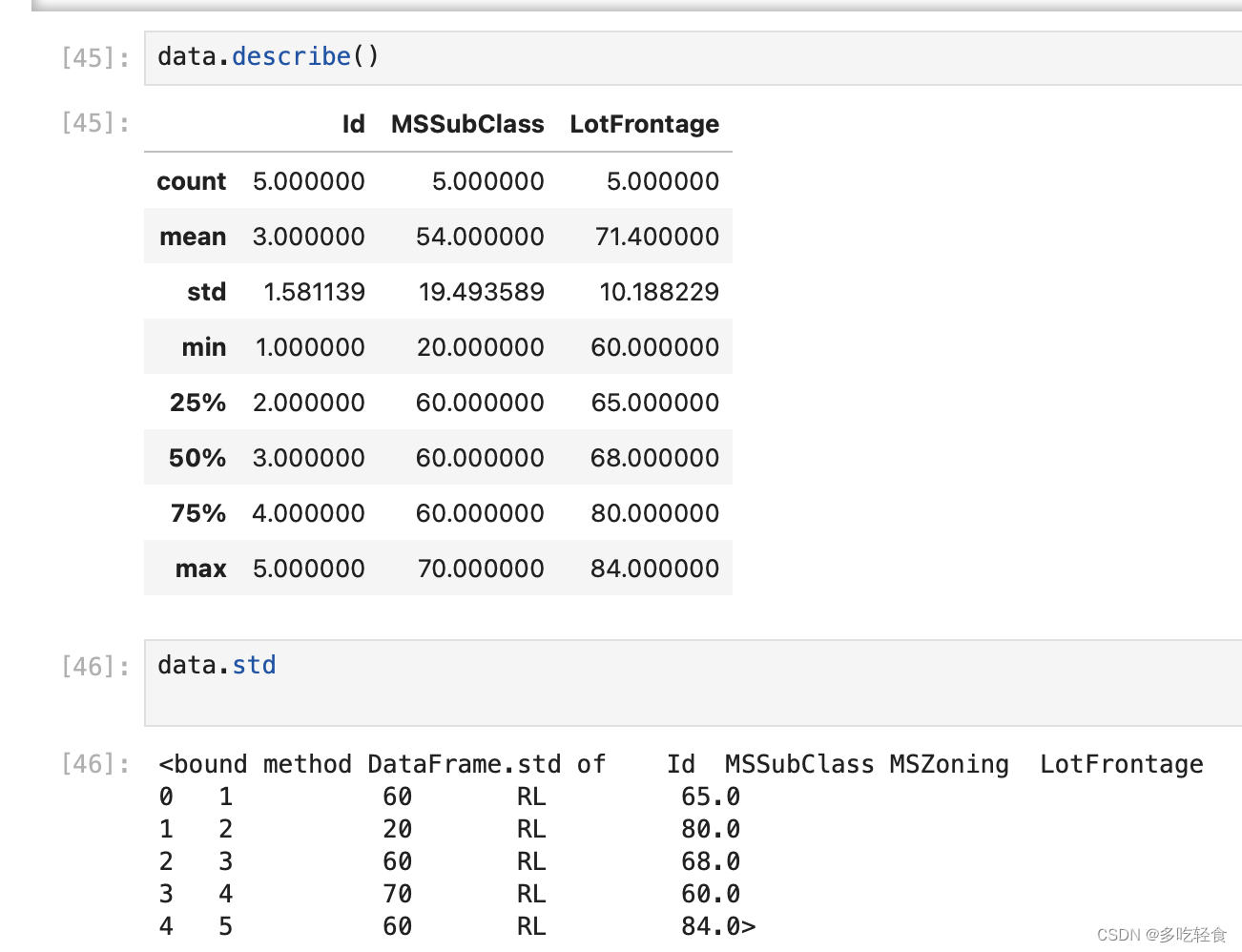Select the 50% row label
The image size is (1242, 952).
[198, 458]
